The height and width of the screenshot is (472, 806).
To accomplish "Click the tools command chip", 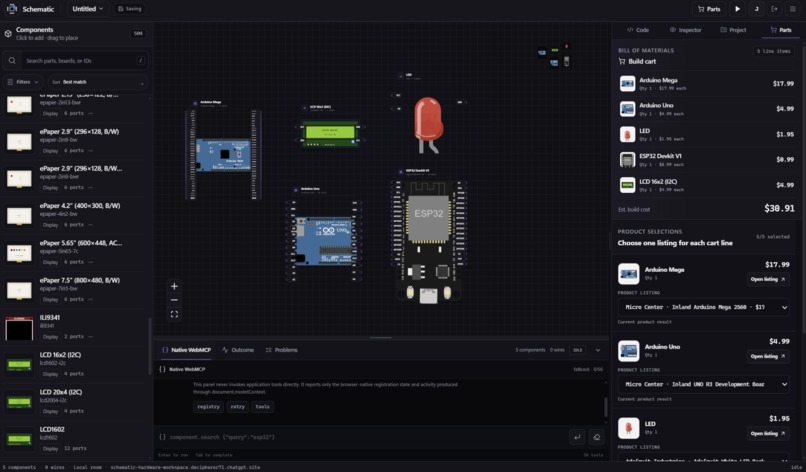I will point(262,407).
